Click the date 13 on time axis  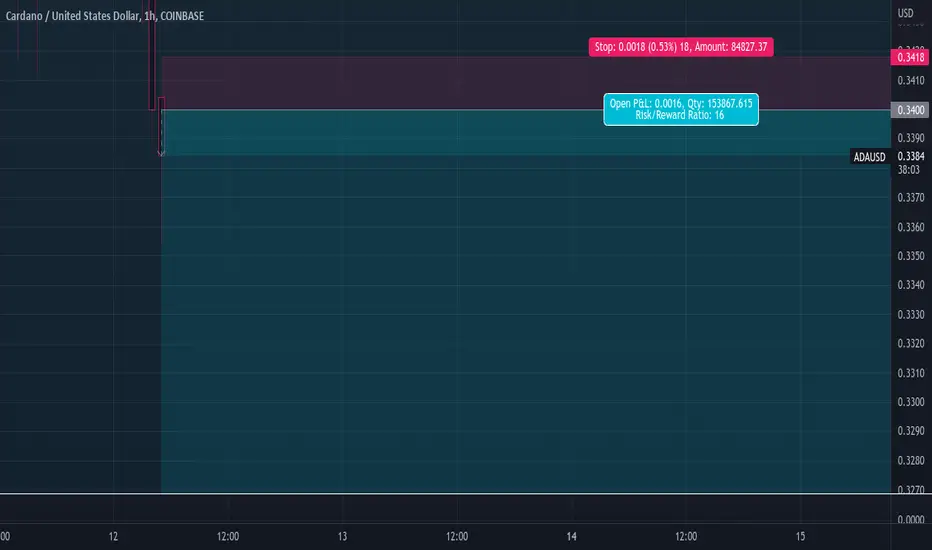tap(342, 536)
